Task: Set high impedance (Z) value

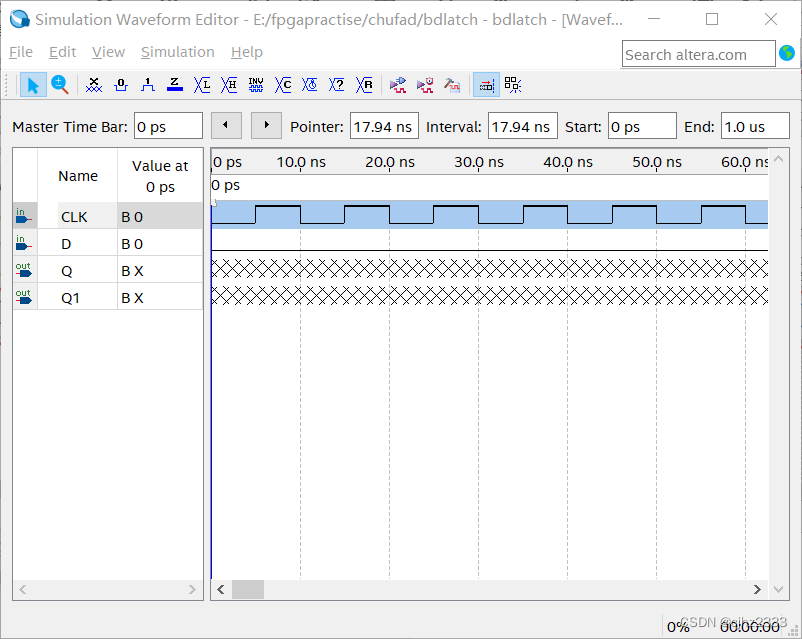Action: tap(175, 85)
